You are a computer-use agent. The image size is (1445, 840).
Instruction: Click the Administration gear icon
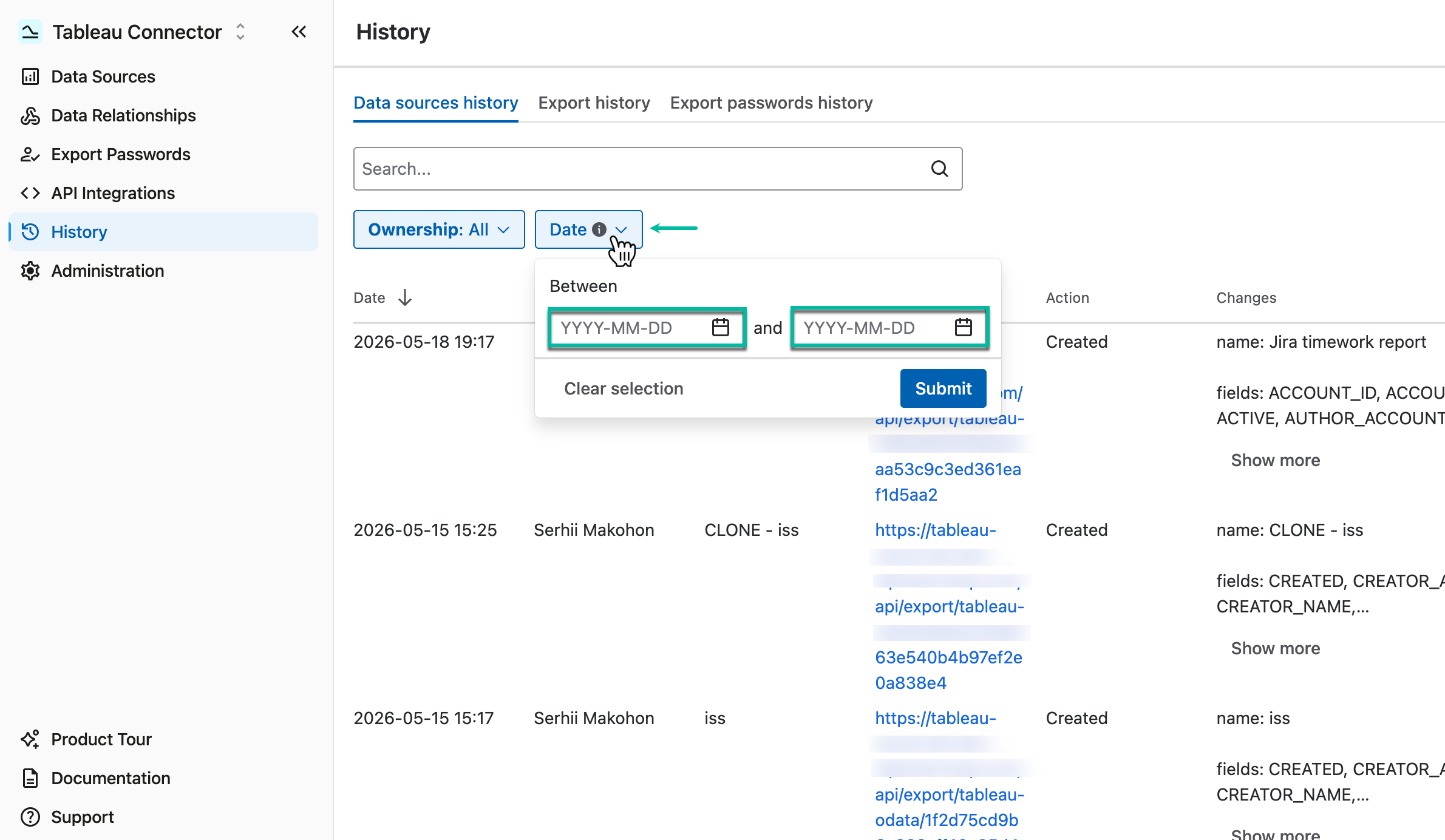click(30, 271)
